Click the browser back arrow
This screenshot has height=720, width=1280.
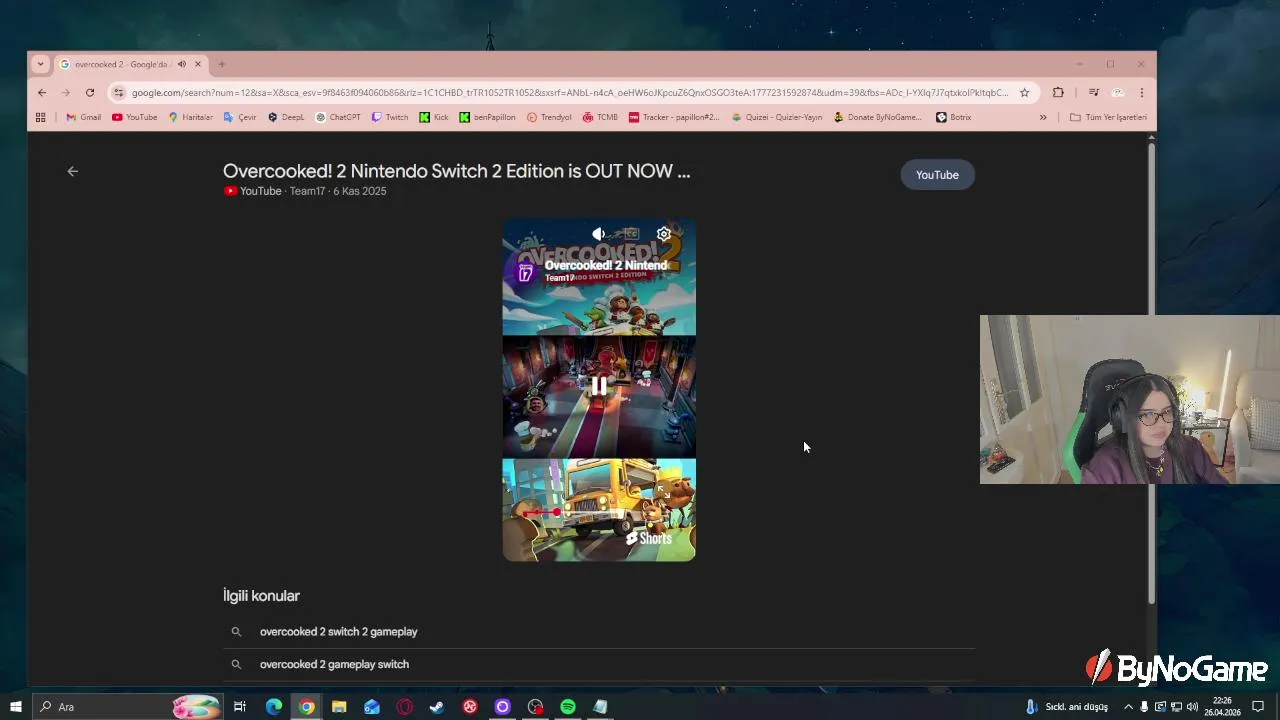pos(42,92)
